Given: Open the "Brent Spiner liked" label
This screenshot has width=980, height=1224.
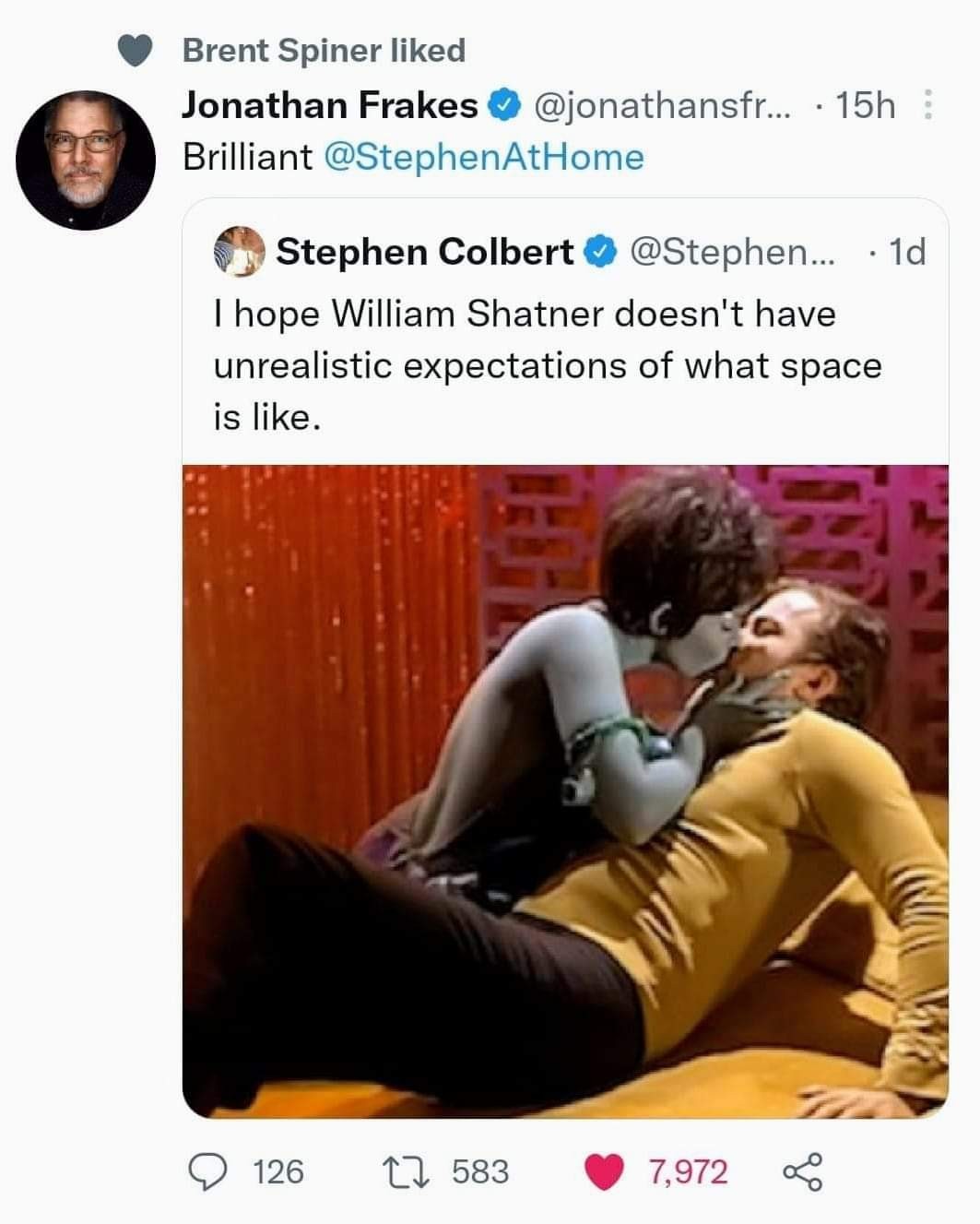Looking at the screenshot, I should point(324,51).
